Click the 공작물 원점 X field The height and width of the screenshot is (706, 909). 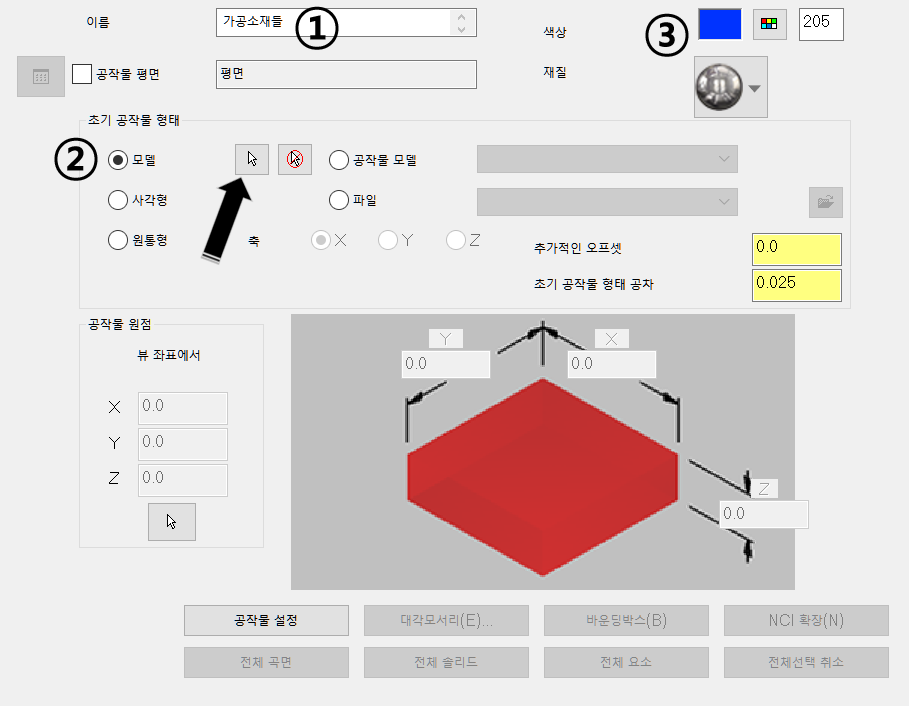click(183, 408)
